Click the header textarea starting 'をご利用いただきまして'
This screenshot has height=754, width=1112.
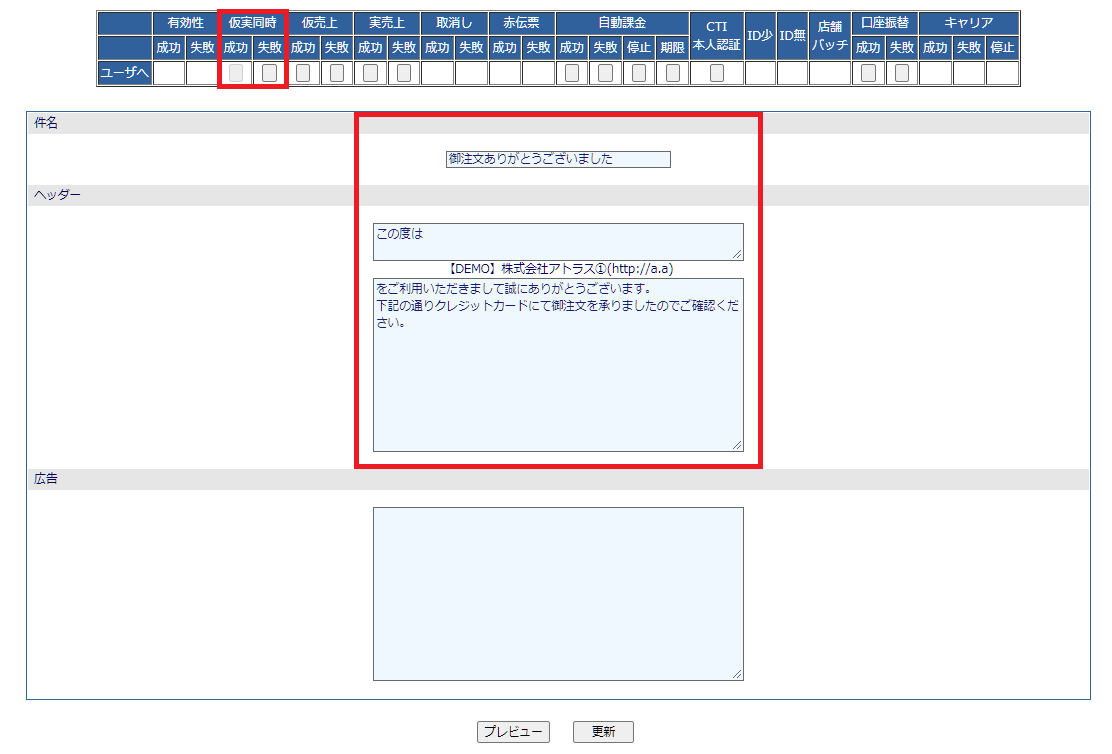(x=558, y=365)
